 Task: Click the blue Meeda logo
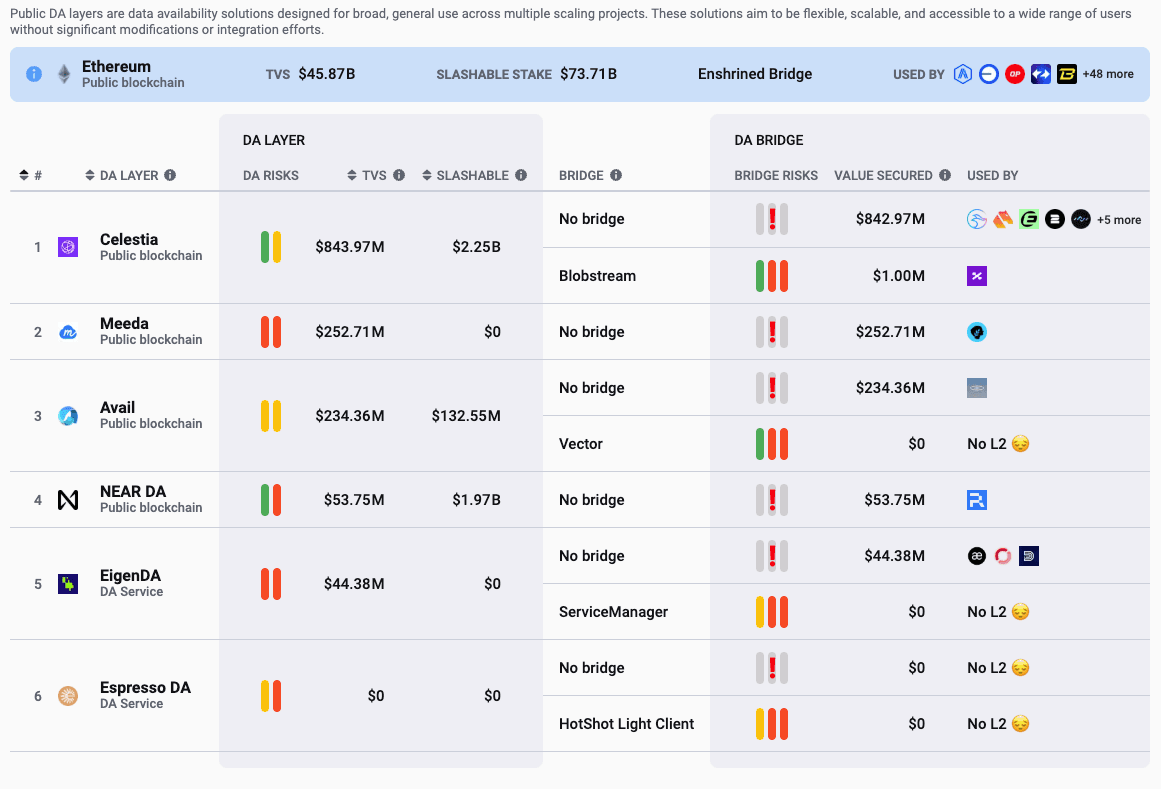68,332
